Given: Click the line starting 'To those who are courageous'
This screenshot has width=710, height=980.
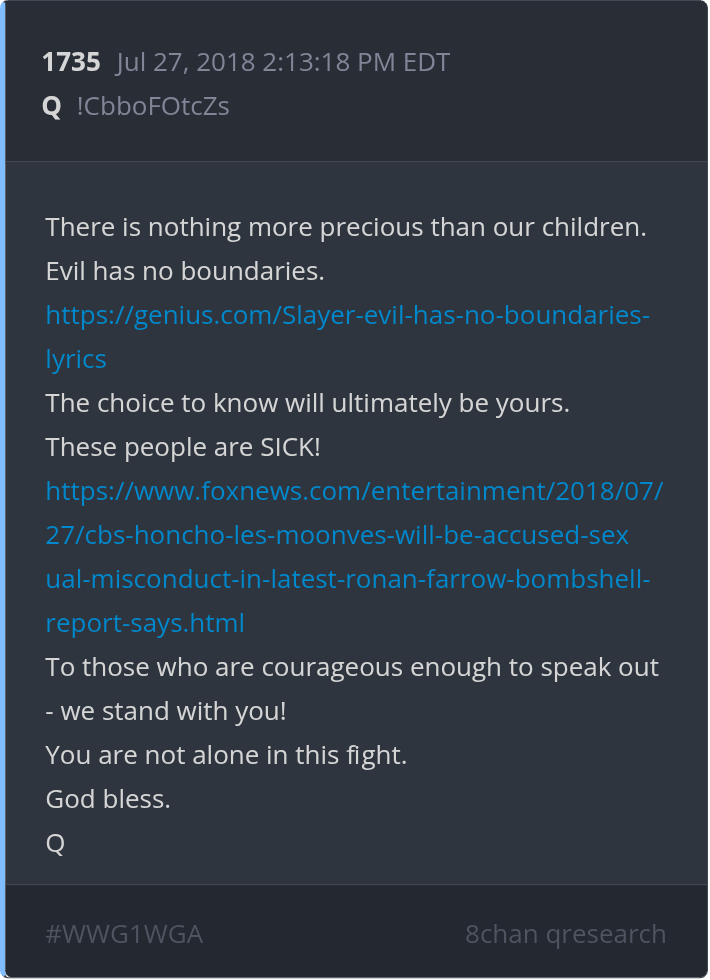Looking at the screenshot, I should (x=352, y=668).
